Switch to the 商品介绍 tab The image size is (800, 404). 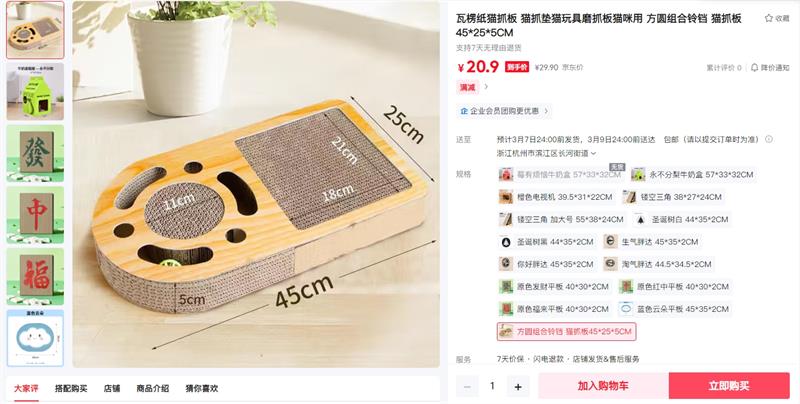click(153, 388)
